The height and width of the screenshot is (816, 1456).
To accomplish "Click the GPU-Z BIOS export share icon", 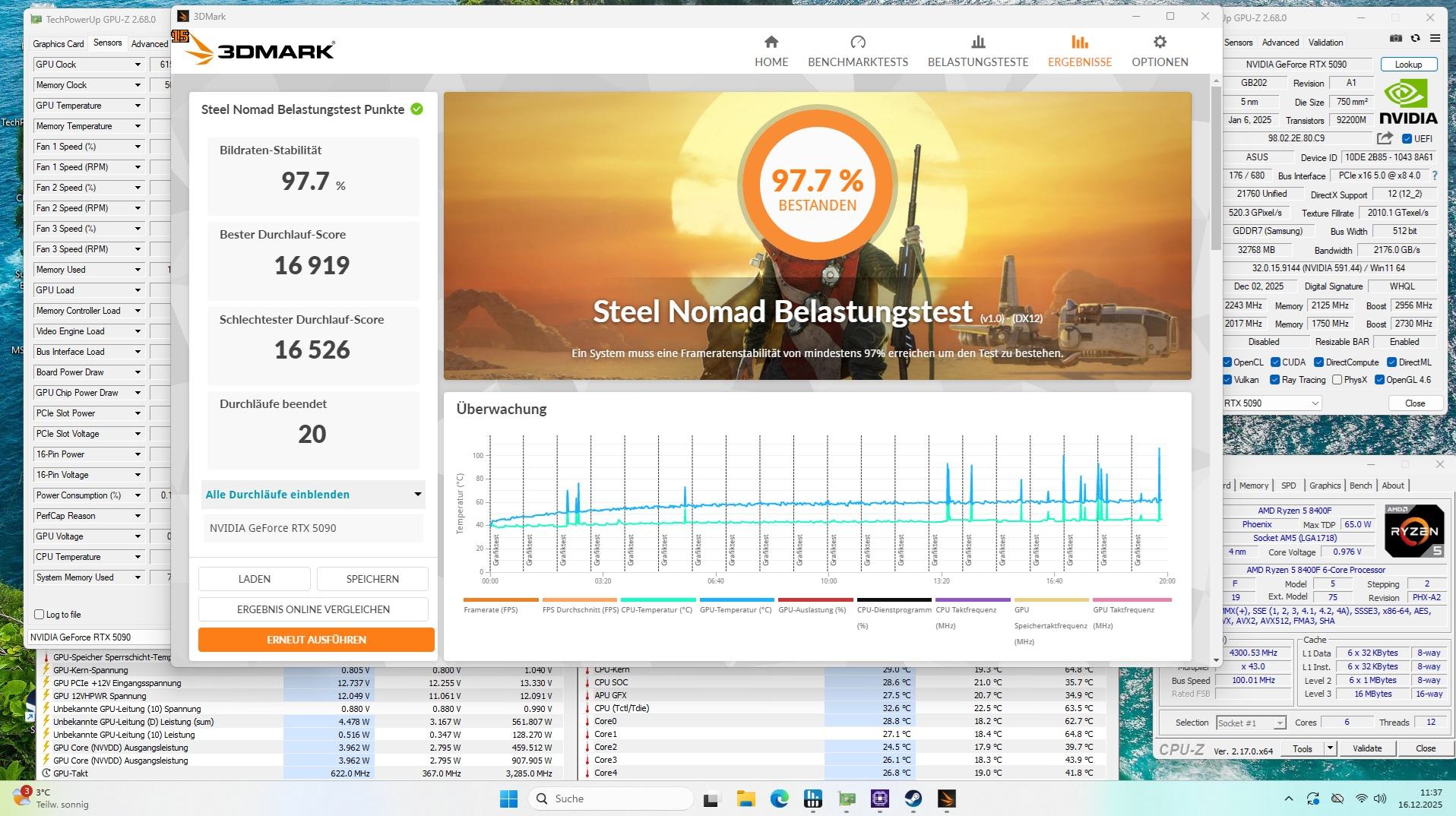I will coord(1385,138).
